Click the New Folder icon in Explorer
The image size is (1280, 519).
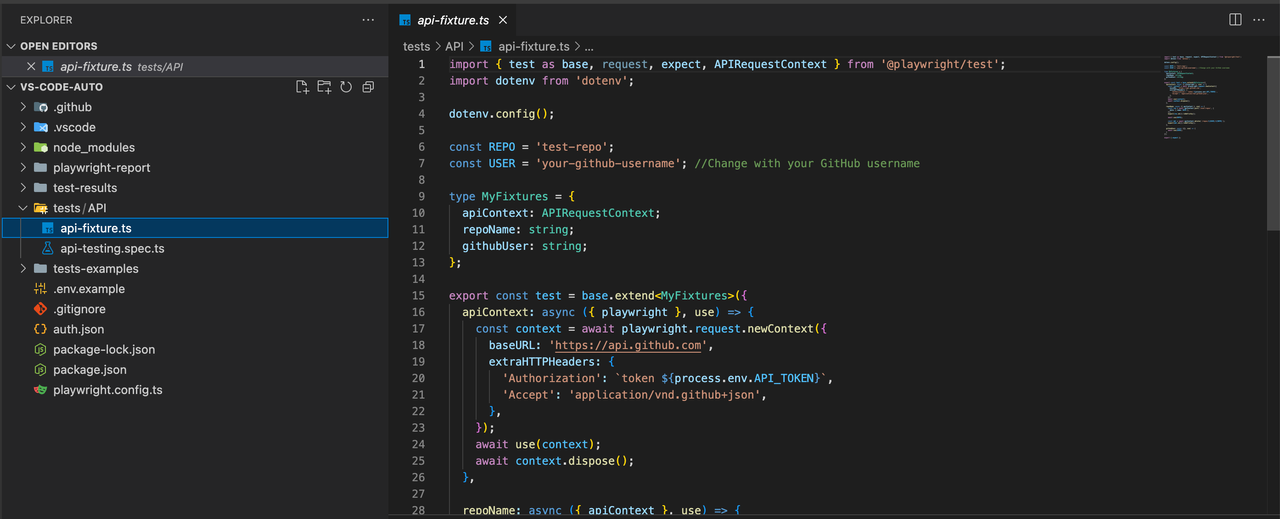[324, 87]
